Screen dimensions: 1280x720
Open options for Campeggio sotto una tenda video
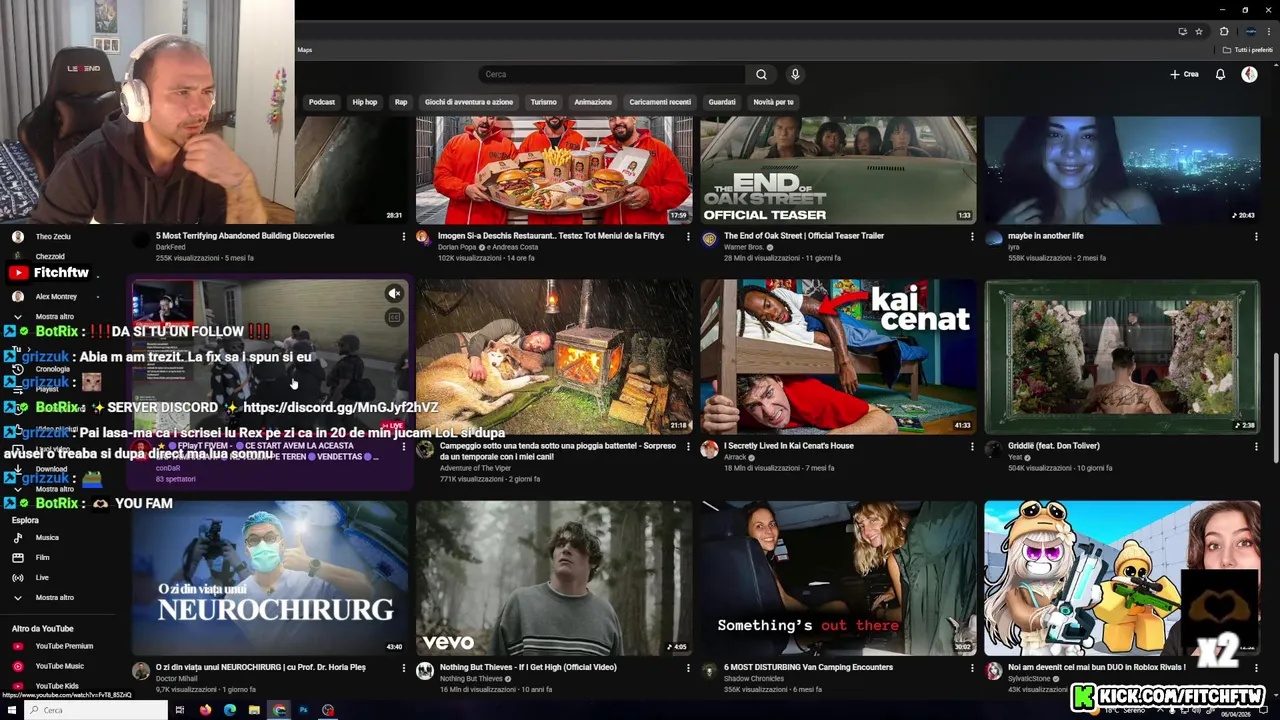688,447
